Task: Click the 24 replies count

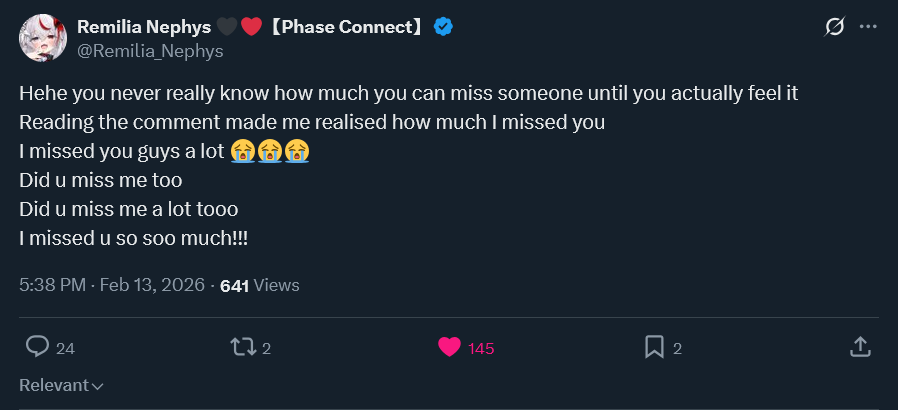Action: pos(65,348)
